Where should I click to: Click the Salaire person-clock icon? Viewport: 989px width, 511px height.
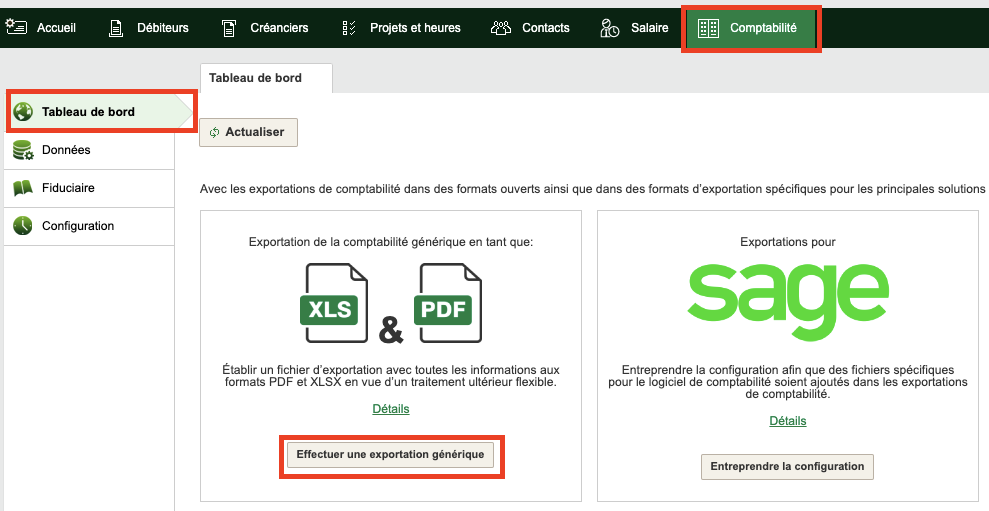tap(609, 28)
